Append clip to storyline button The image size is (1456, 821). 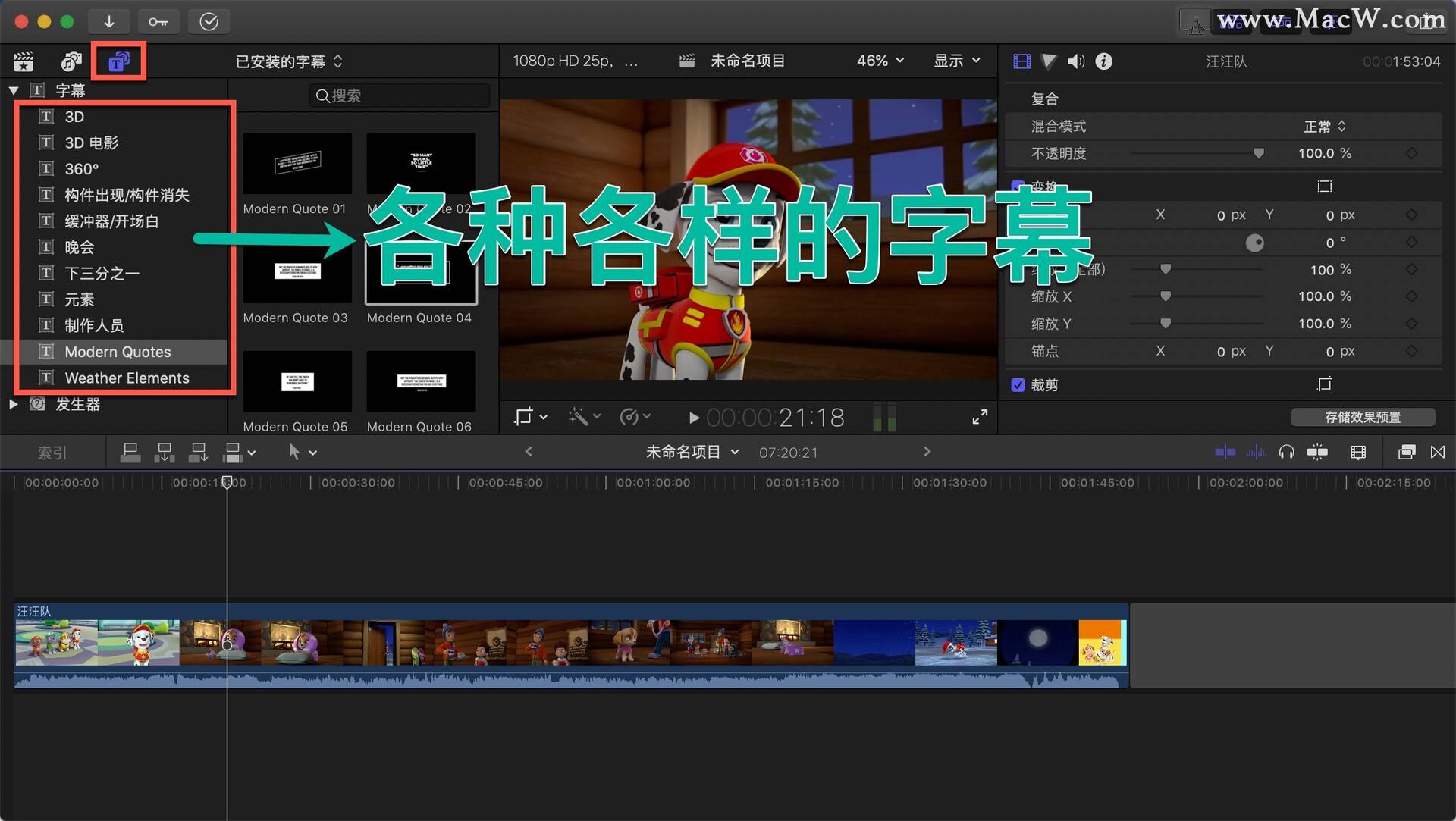click(x=199, y=453)
